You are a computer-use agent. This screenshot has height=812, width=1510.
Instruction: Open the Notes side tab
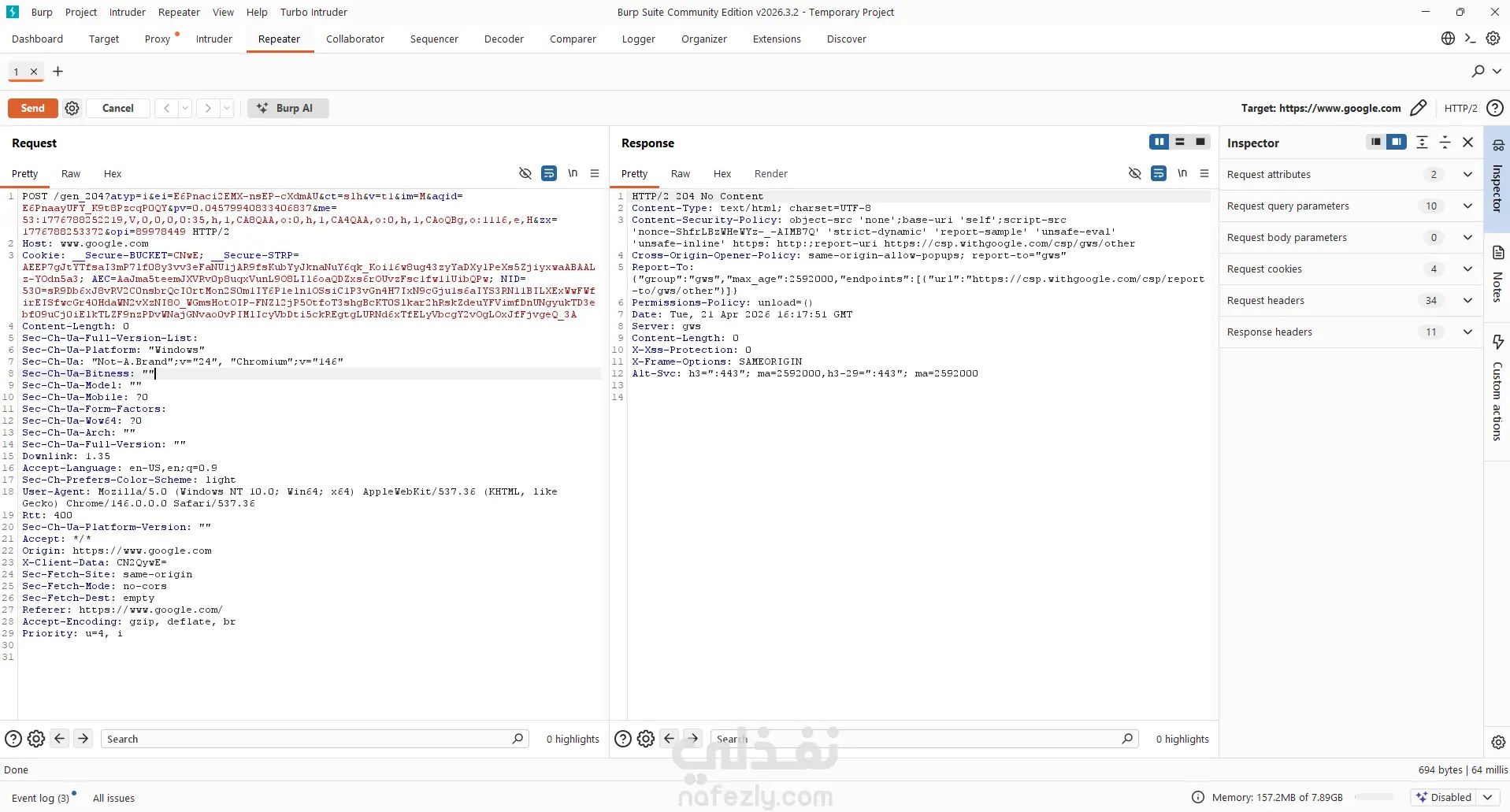(1497, 275)
